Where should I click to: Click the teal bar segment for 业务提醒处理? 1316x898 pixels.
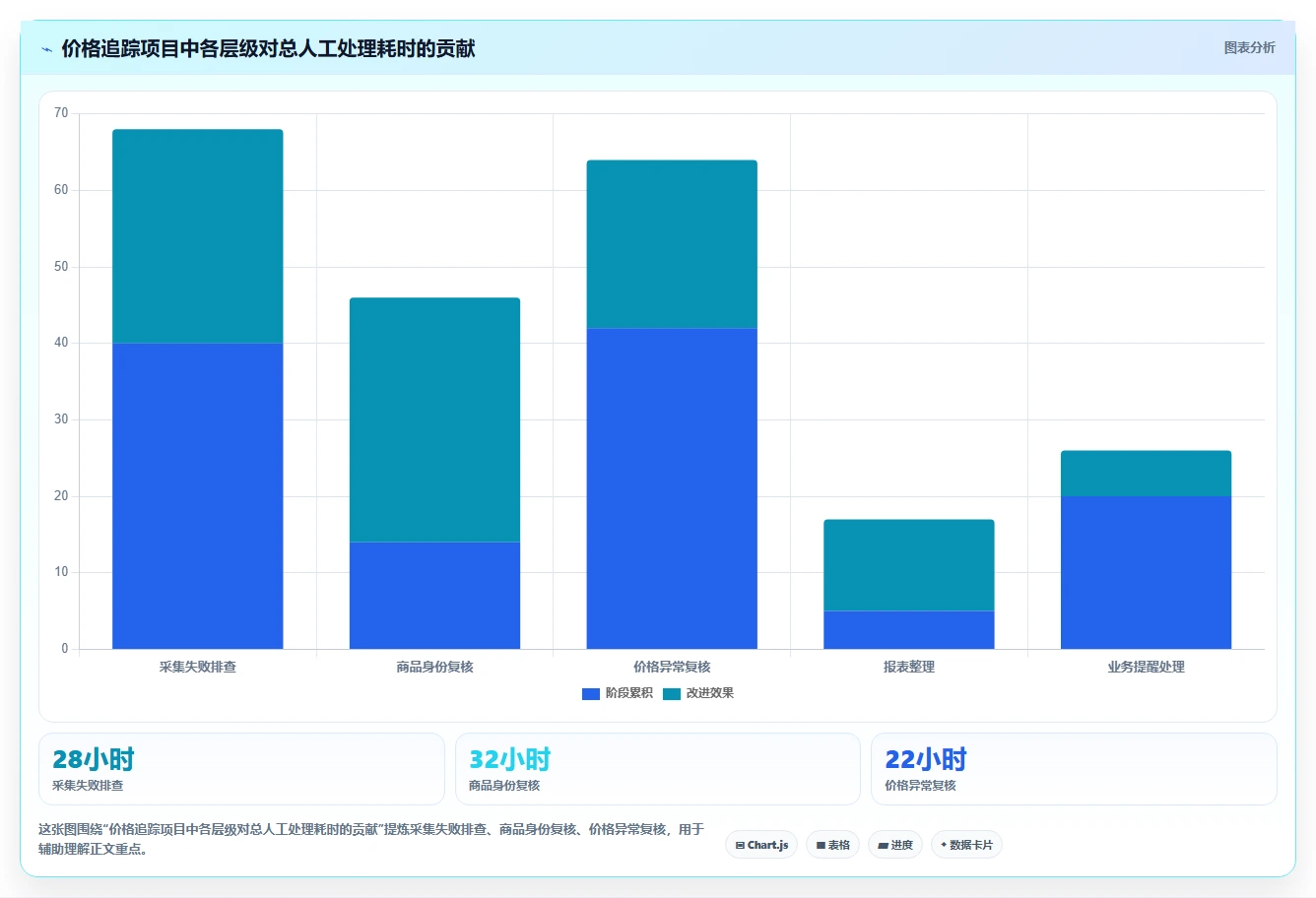pos(1146,474)
